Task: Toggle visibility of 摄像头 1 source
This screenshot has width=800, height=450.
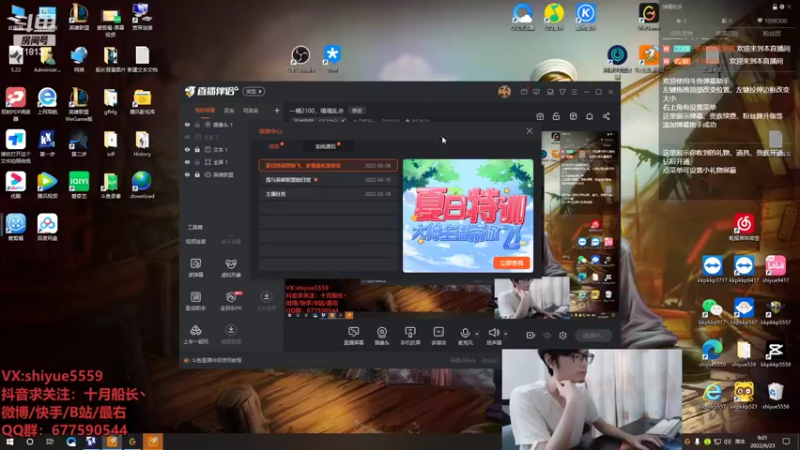Action: [x=187, y=125]
